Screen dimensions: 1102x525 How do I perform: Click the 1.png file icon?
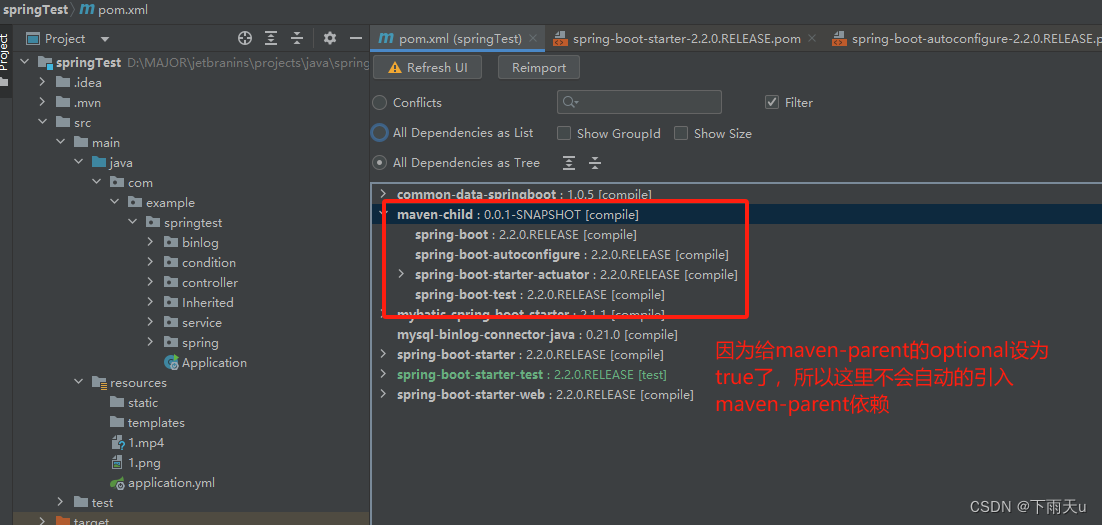118,462
